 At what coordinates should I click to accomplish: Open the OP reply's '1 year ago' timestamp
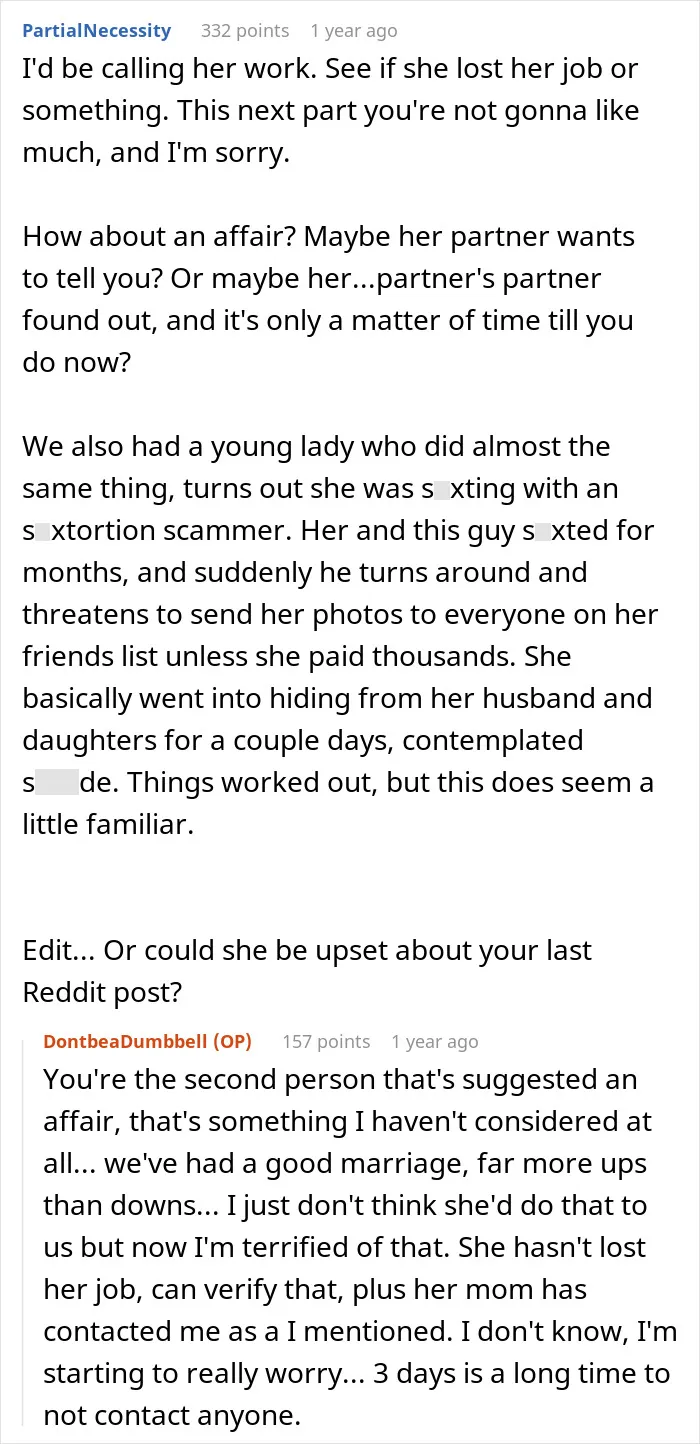click(x=435, y=1041)
